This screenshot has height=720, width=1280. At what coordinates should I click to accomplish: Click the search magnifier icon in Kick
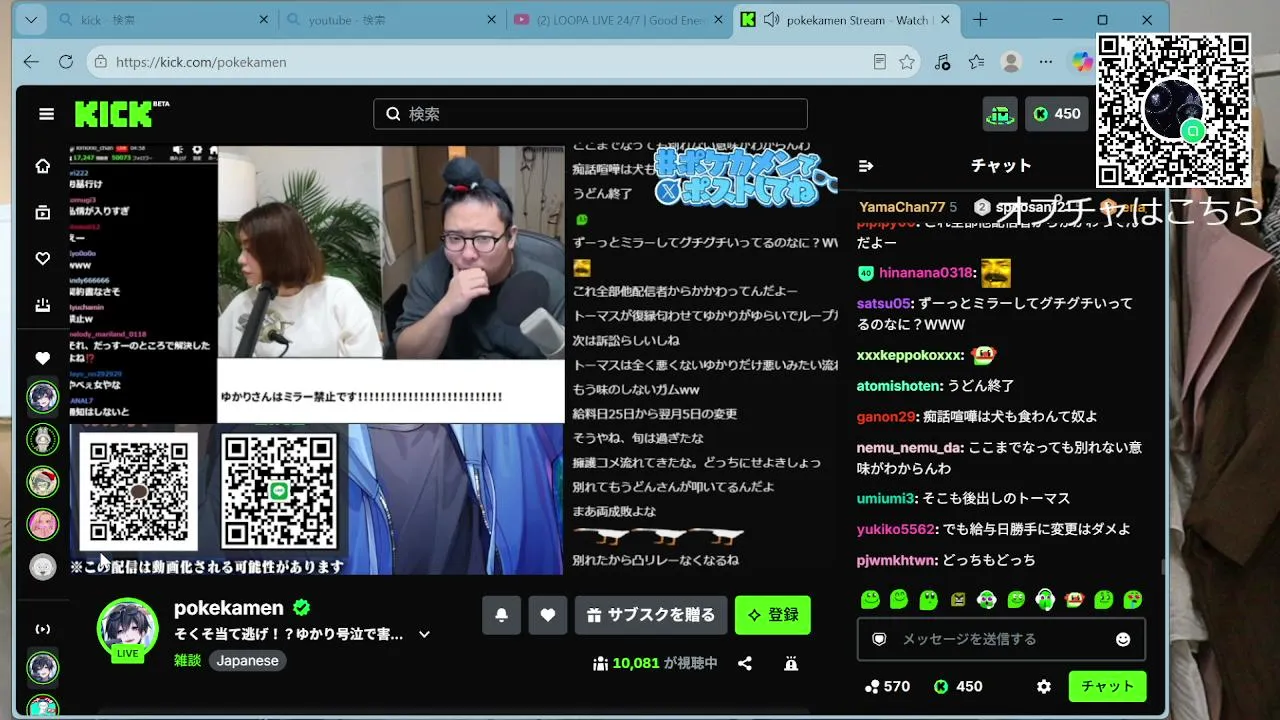tap(393, 114)
